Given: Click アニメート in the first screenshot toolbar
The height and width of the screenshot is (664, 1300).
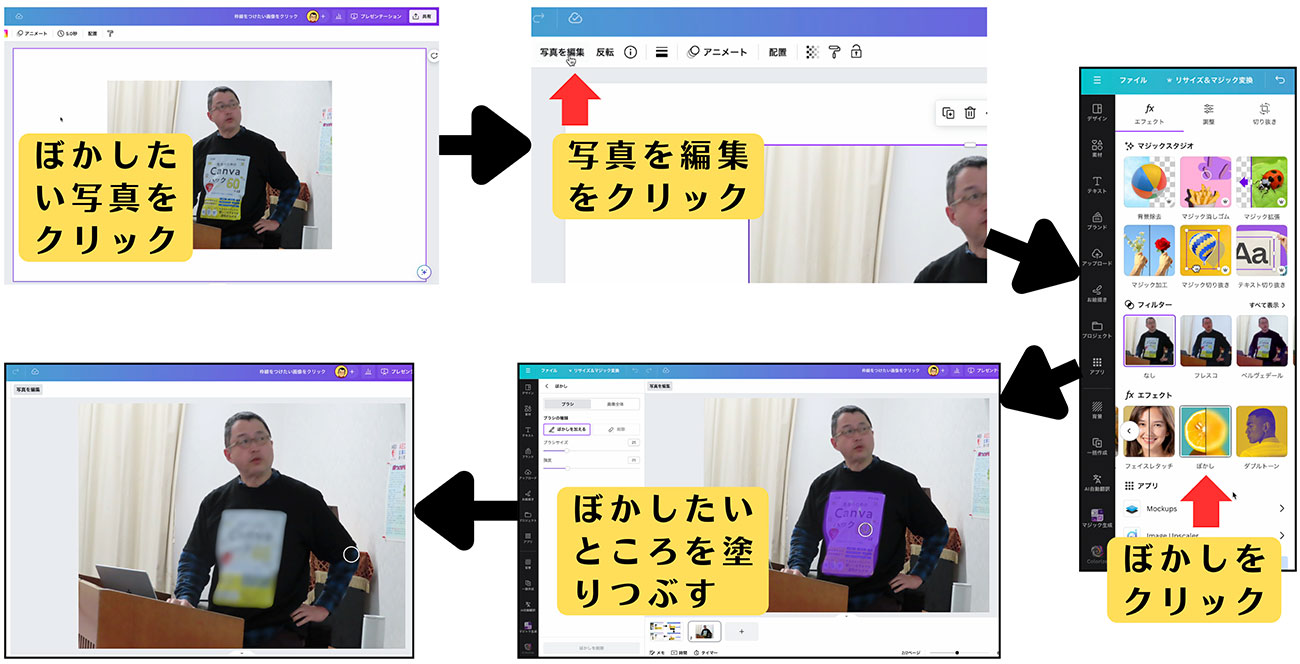Looking at the screenshot, I should (31, 33).
